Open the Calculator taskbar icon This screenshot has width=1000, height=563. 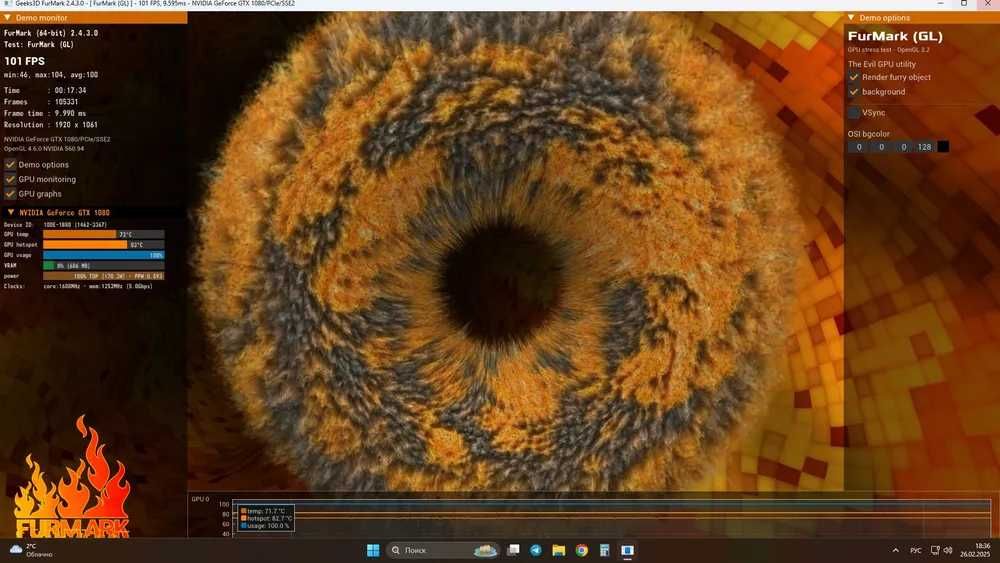point(605,550)
